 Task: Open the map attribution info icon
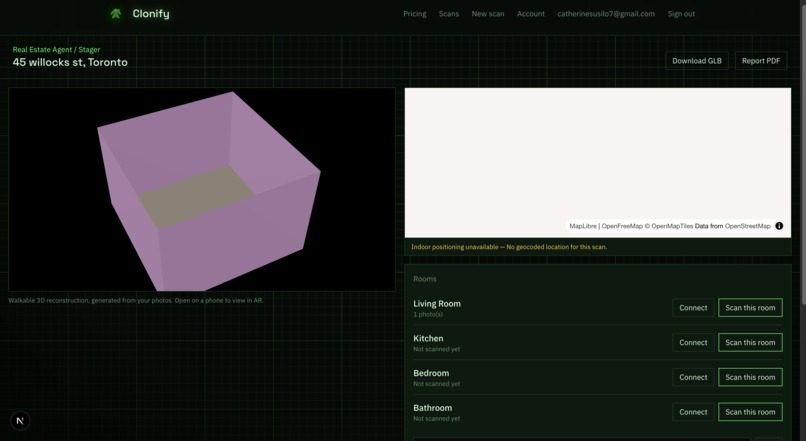779,226
